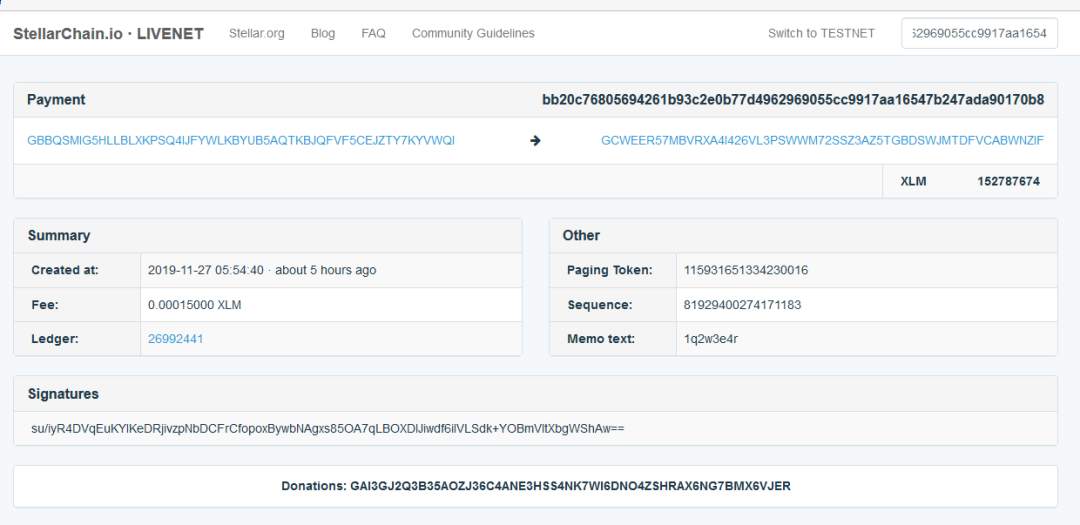Click the 'Paging Token:' label
The width and height of the screenshot is (1080, 525).
(x=610, y=270)
